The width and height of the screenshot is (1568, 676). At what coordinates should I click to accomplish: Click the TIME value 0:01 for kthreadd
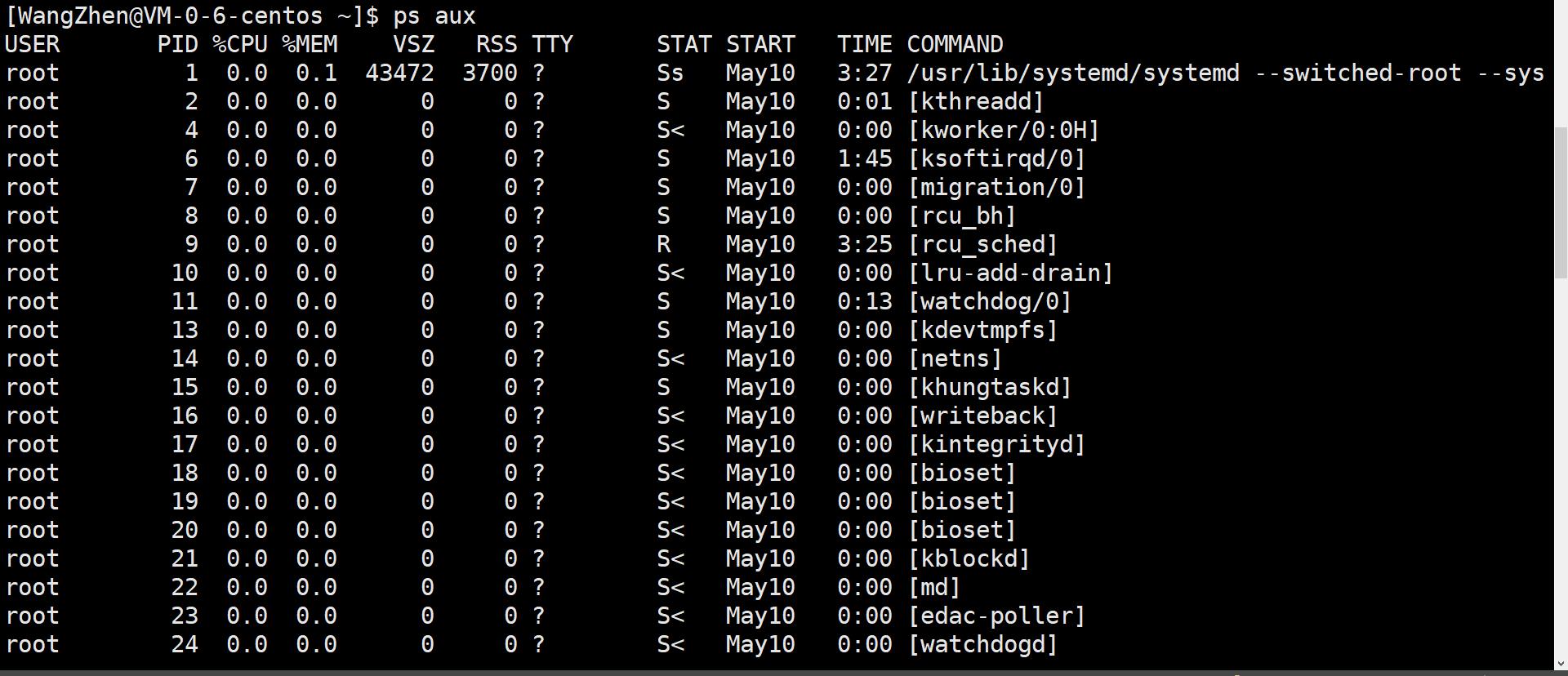pos(865,101)
